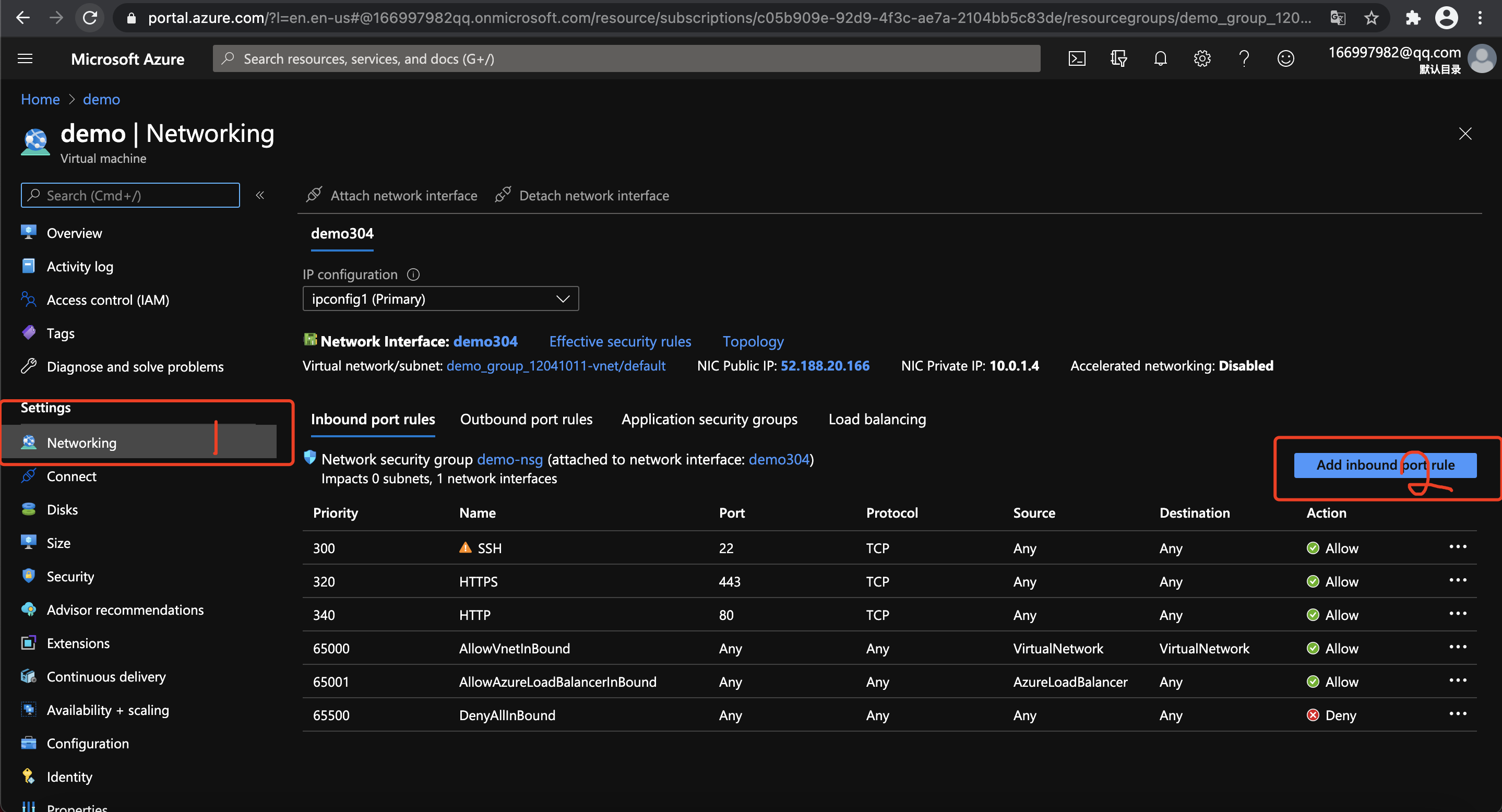Open more options for AllowAzureLoadBalancerInBound rule
This screenshot has width=1502, height=812.
click(1458, 680)
